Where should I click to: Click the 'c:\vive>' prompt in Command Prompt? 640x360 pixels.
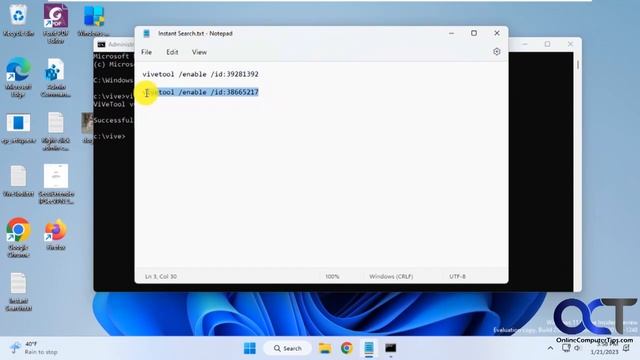[109, 136]
